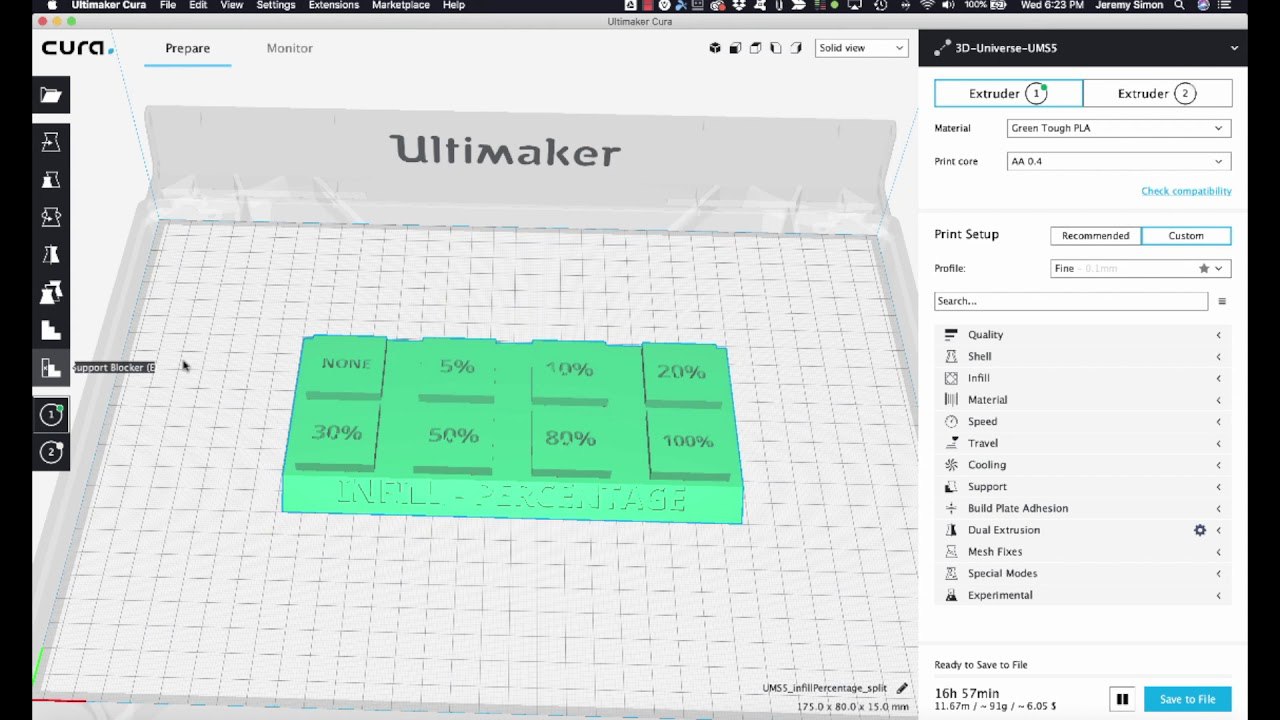Expand the Speed settings section

pyautogui.click(x=1083, y=421)
